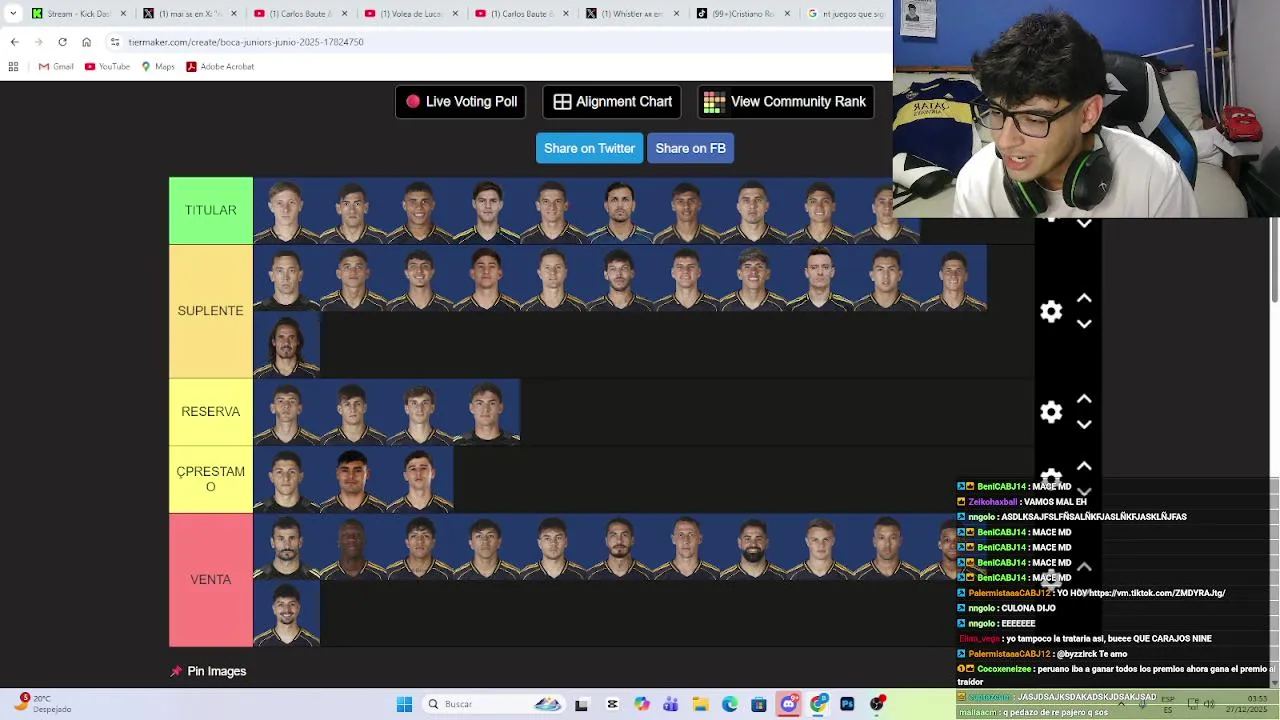The height and width of the screenshot is (720, 1280).
Task: Click the Pin Images link
Action: 208,671
